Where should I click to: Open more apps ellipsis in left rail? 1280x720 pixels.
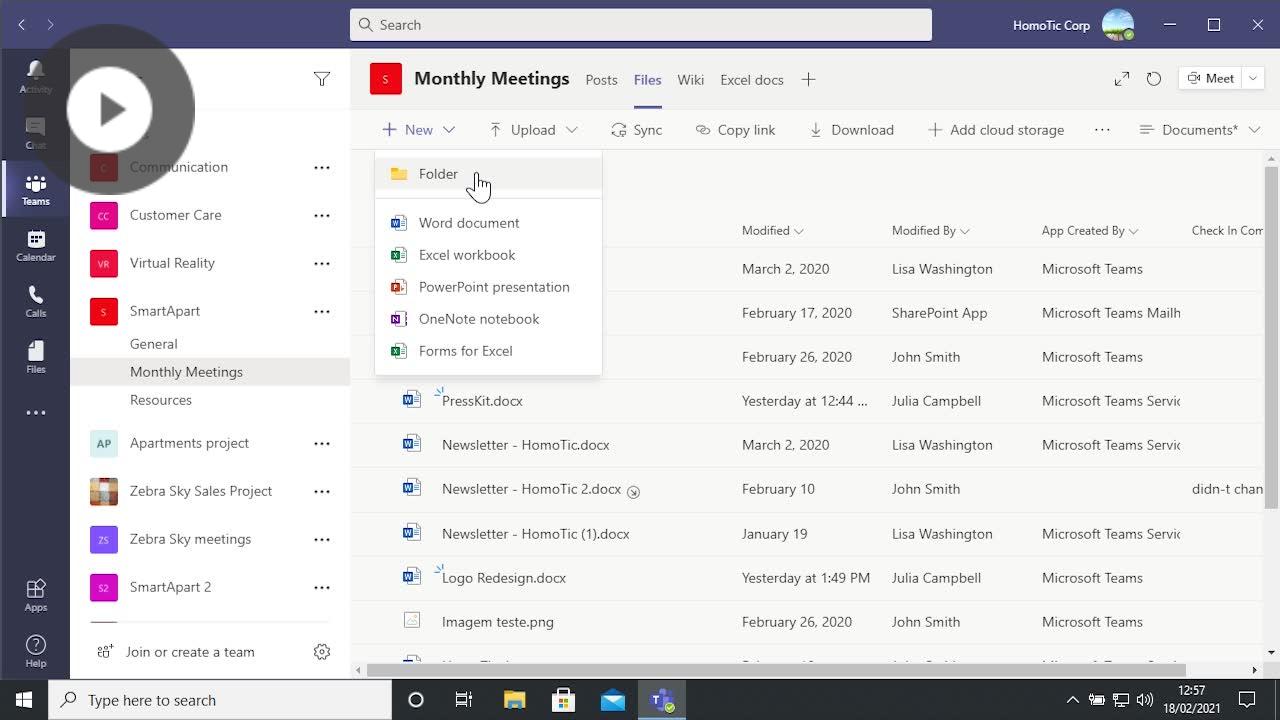[x=35, y=412]
